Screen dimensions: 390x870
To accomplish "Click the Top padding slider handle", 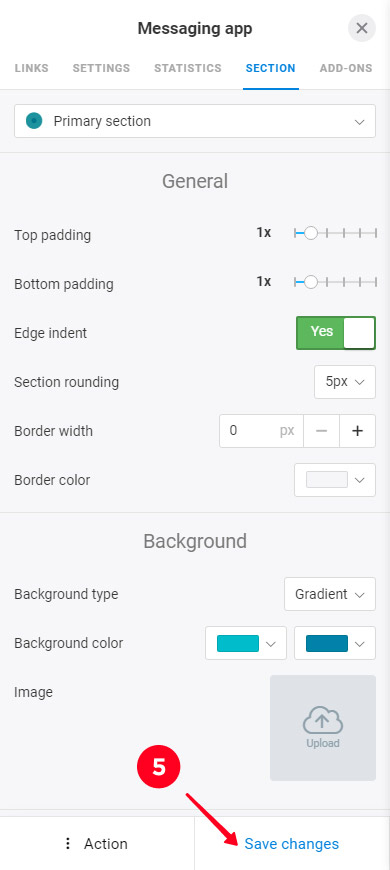I will coord(311,233).
